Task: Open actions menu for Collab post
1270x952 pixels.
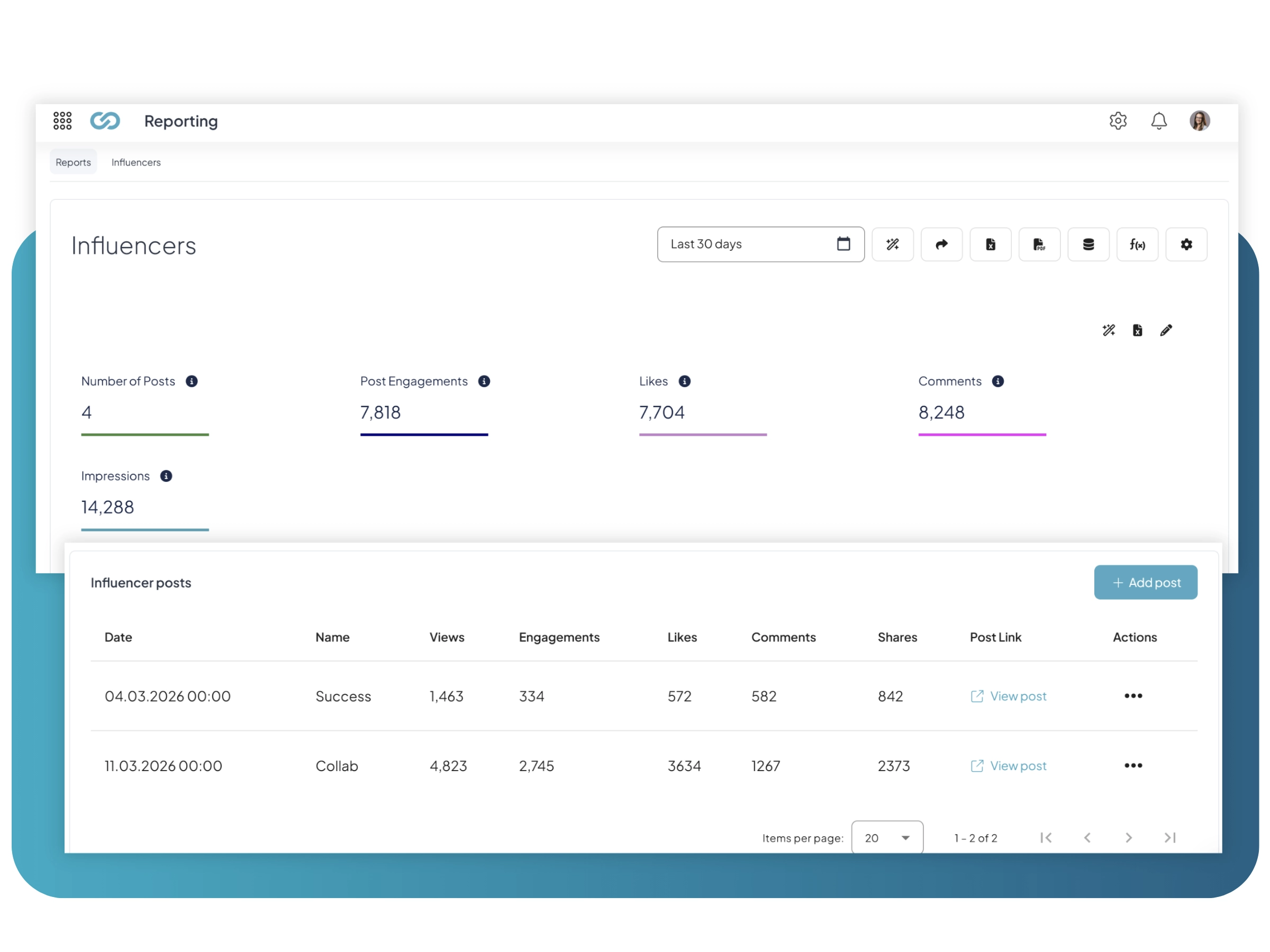Action: tap(1133, 766)
